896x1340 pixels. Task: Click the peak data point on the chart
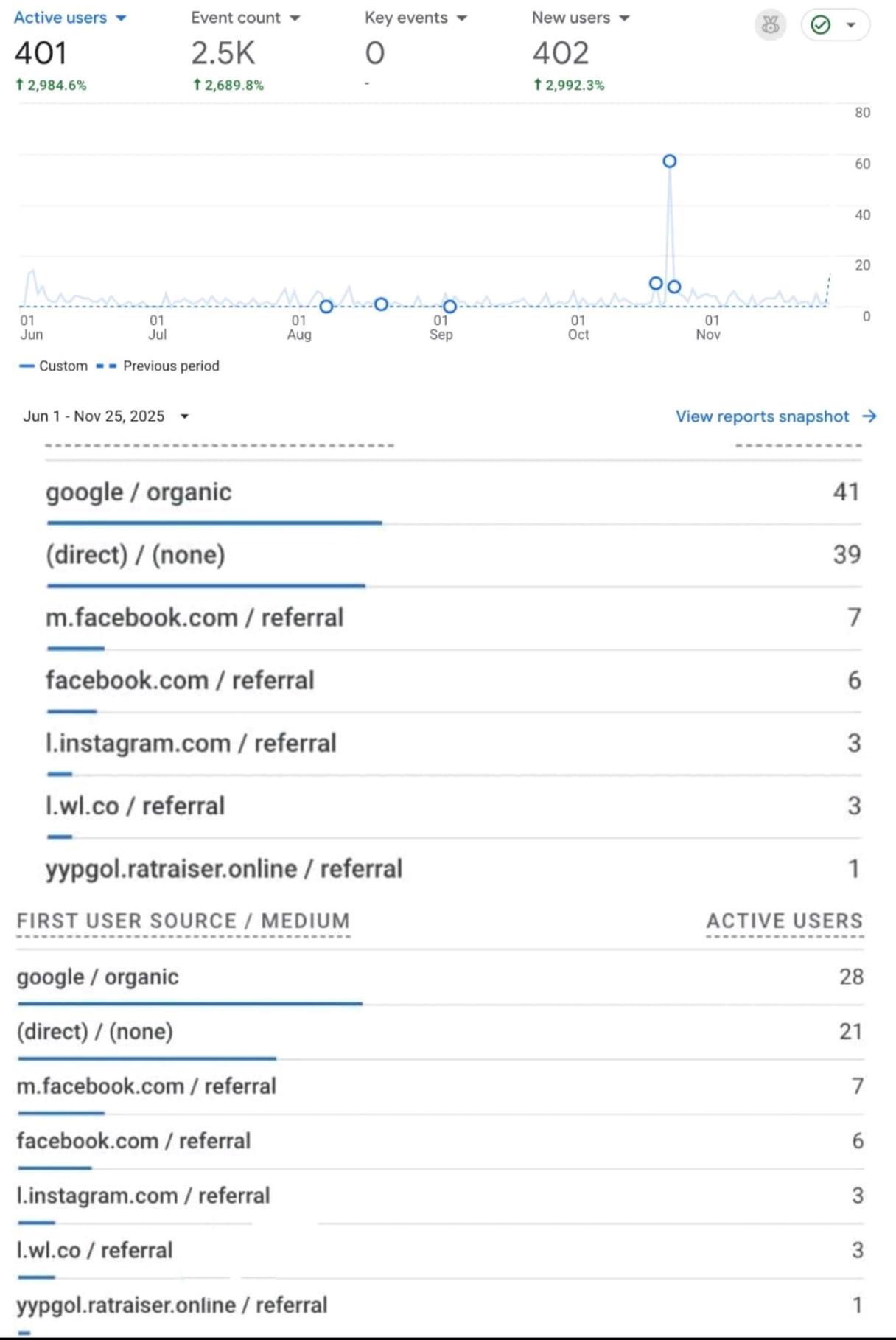click(669, 160)
